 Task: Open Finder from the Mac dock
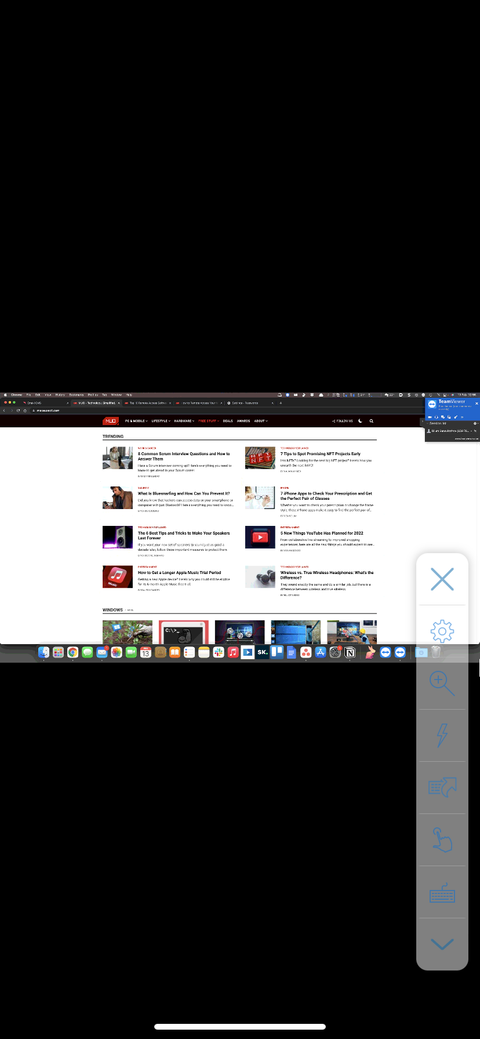coord(44,652)
